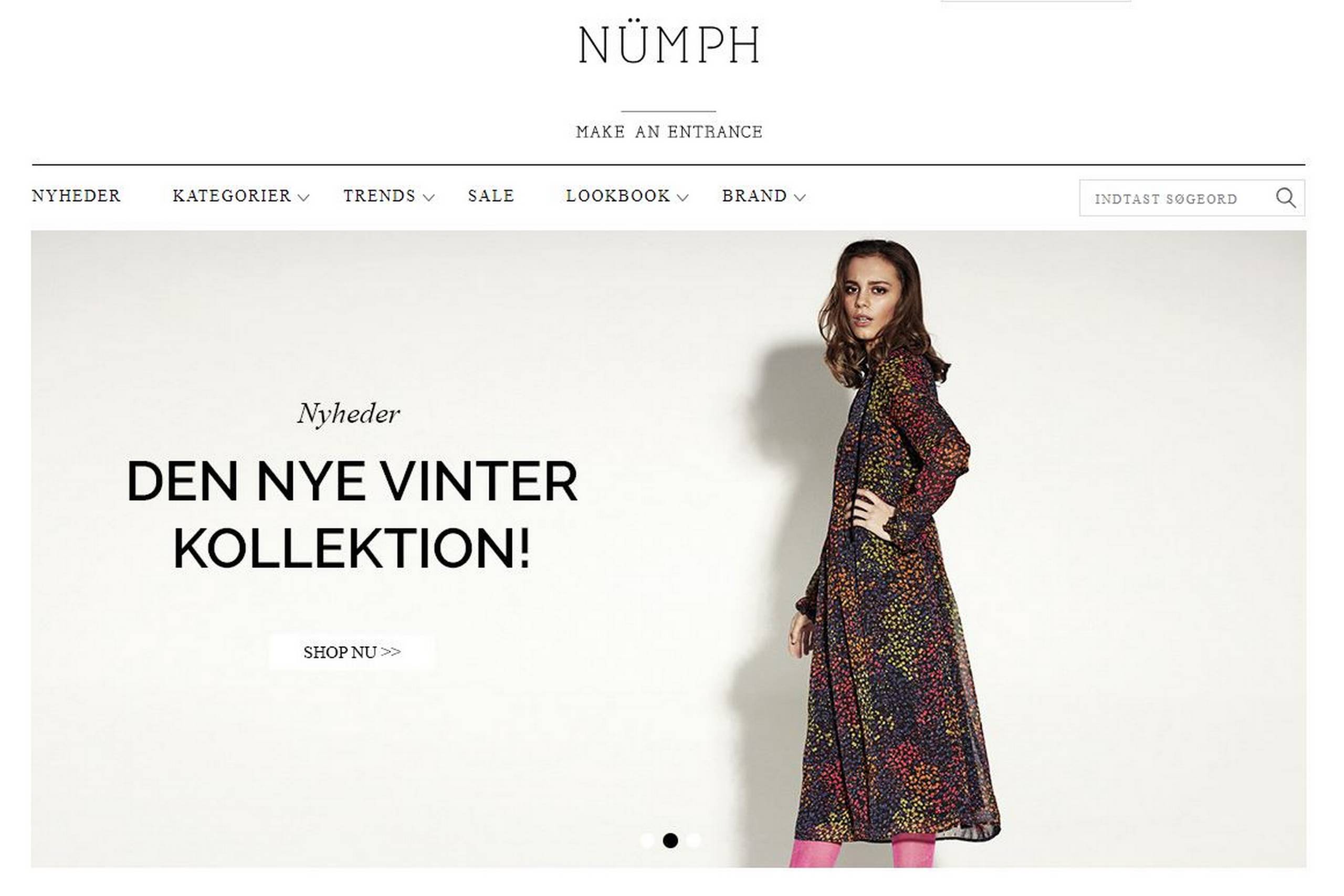
Task: Open the Sale menu item
Action: [x=491, y=196]
